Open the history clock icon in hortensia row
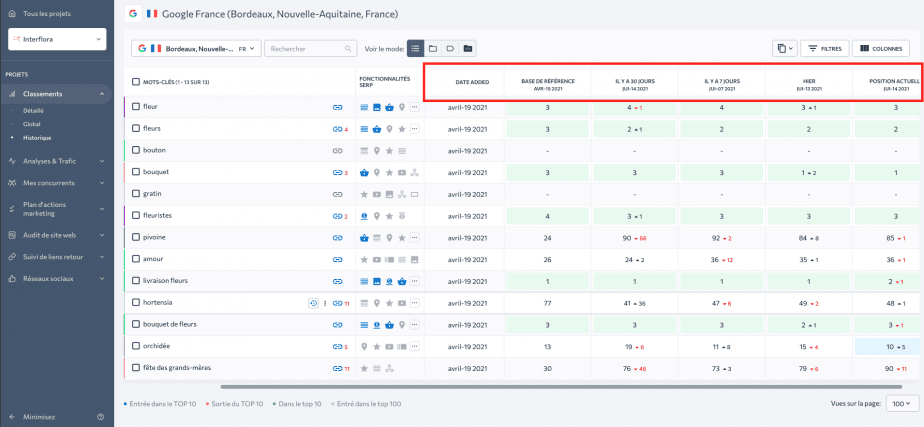Viewport: 924px width, 427px height. click(x=314, y=303)
